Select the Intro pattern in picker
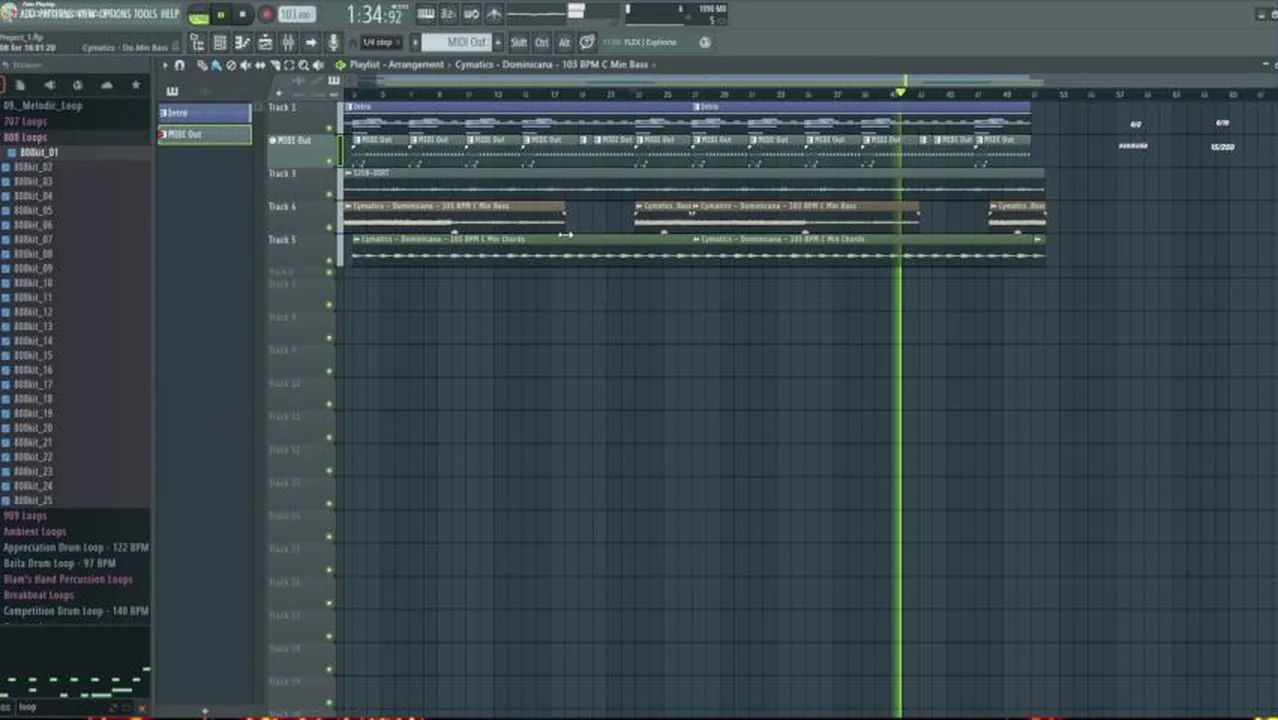Image resolution: width=1278 pixels, height=720 pixels. [x=205, y=113]
